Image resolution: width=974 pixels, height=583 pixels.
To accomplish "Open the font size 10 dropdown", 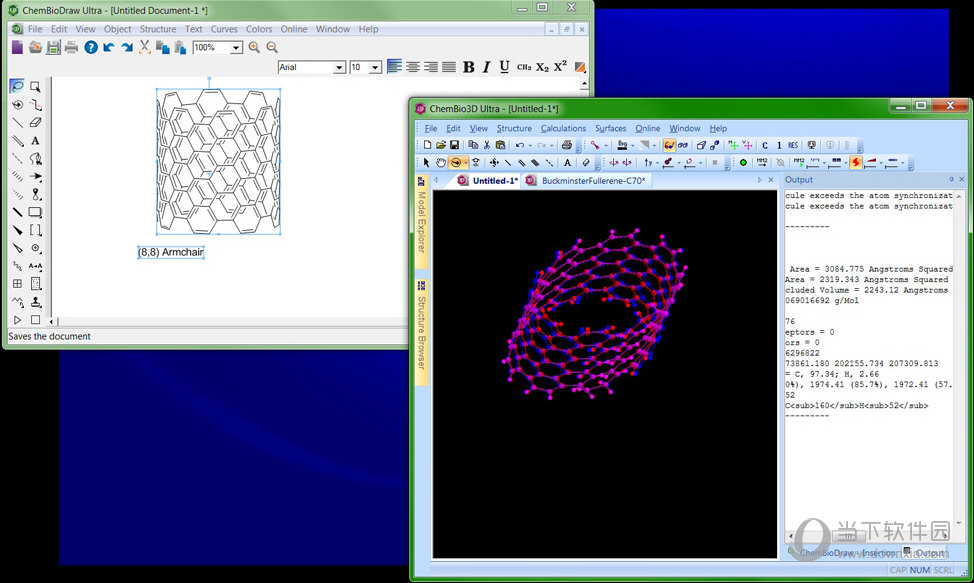I will coord(375,68).
